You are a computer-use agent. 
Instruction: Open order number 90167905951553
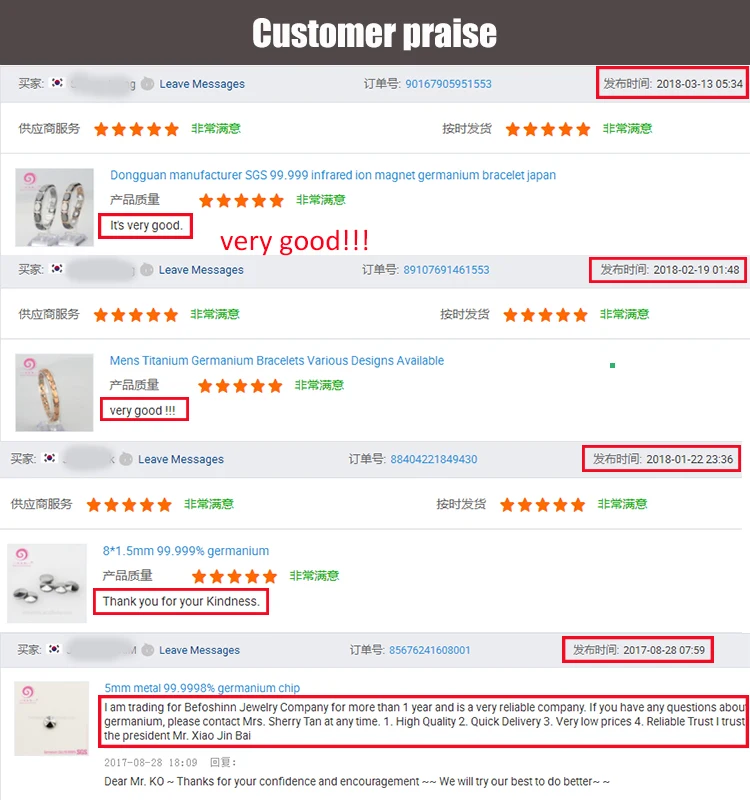point(448,84)
